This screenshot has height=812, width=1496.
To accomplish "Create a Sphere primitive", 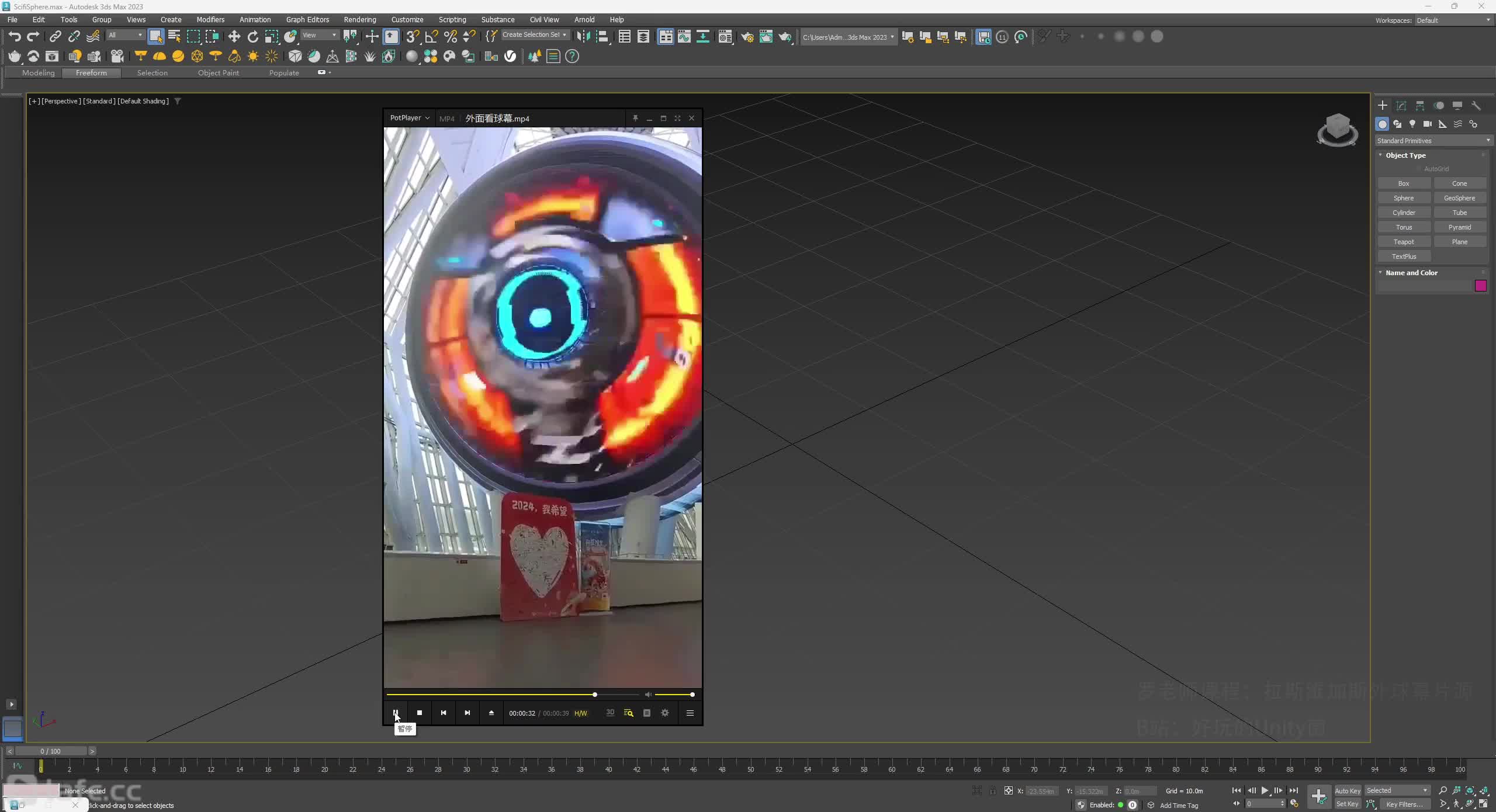I will (x=1404, y=198).
